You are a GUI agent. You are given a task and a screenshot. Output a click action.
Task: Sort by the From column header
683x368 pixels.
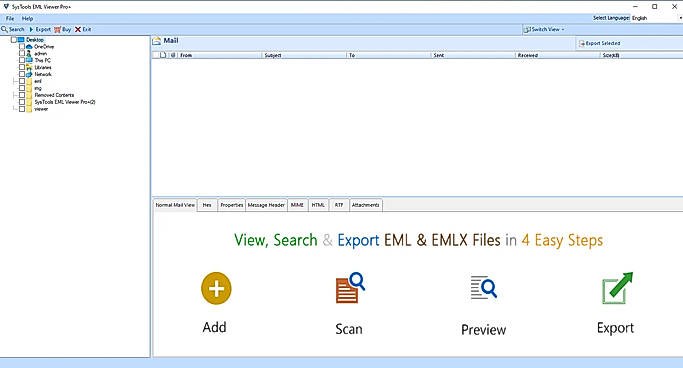(220, 55)
